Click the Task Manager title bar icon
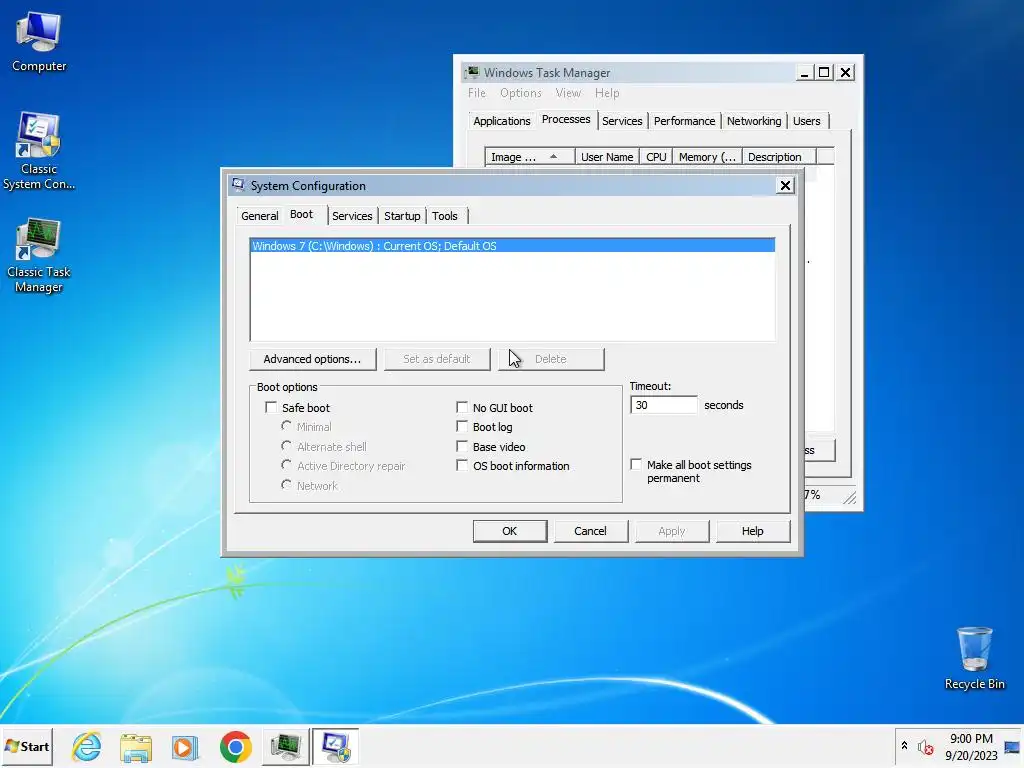This screenshot has width=1024, height=768. [472, 72]
